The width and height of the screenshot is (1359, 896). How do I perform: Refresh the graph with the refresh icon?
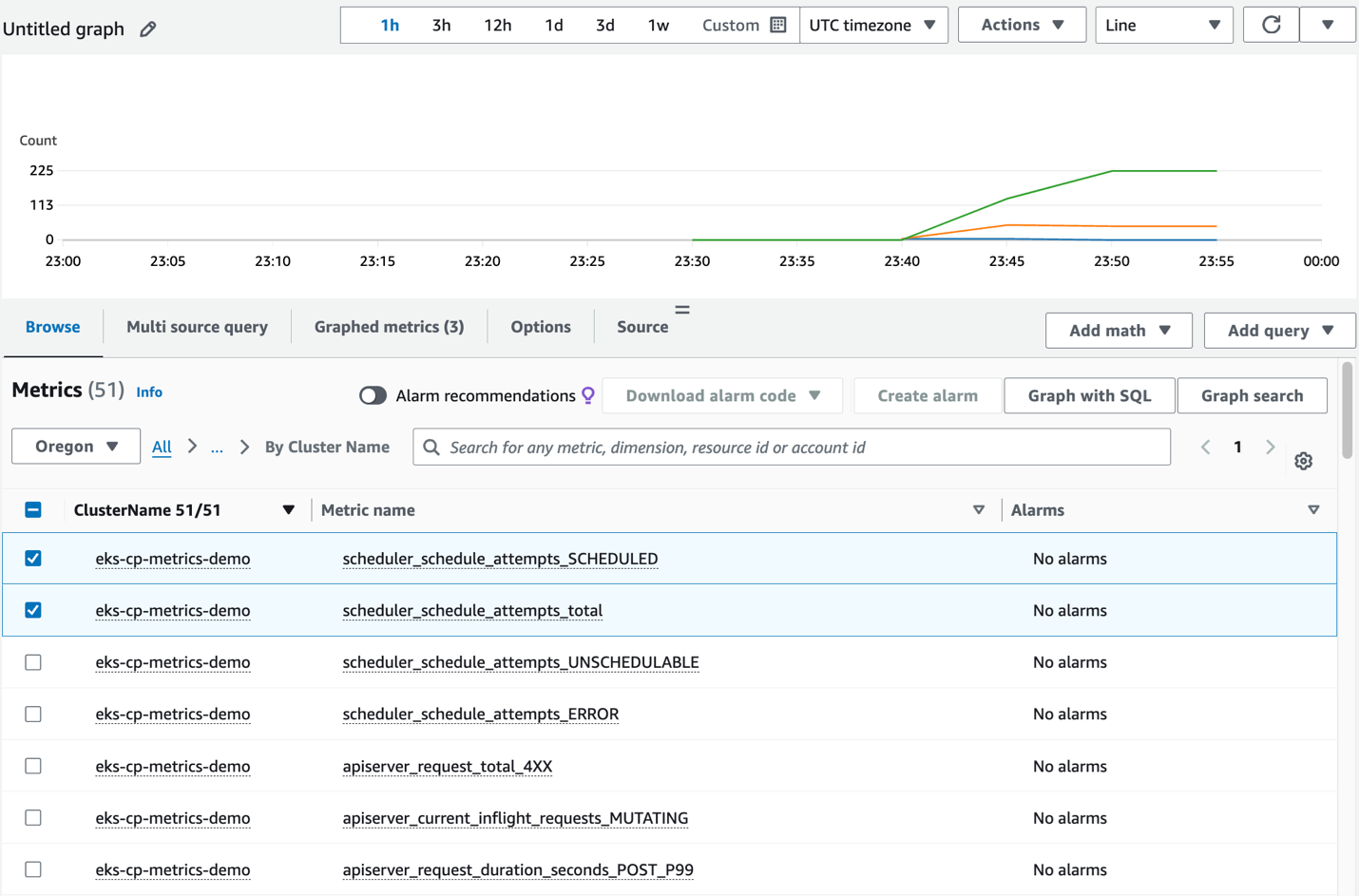click(x=1271, y=25)
